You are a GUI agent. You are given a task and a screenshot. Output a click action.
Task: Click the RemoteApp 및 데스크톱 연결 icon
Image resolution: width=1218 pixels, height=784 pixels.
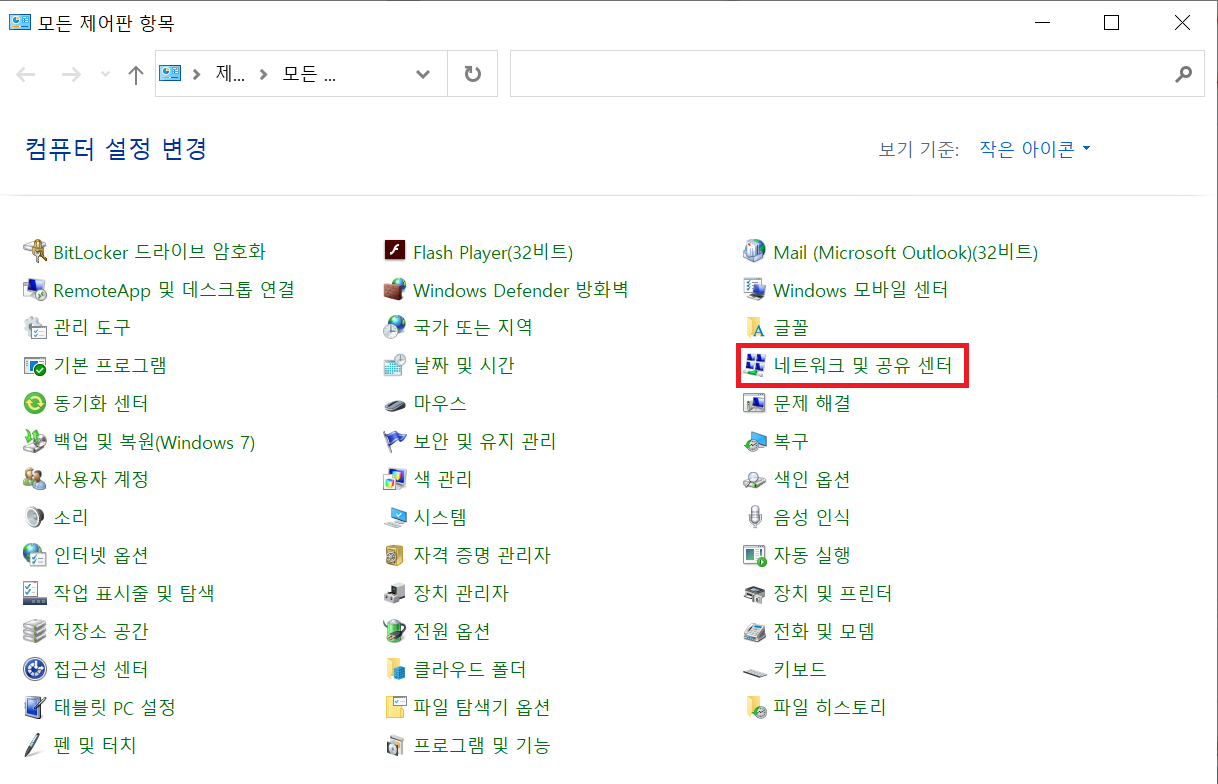click(x=35, y=289)
